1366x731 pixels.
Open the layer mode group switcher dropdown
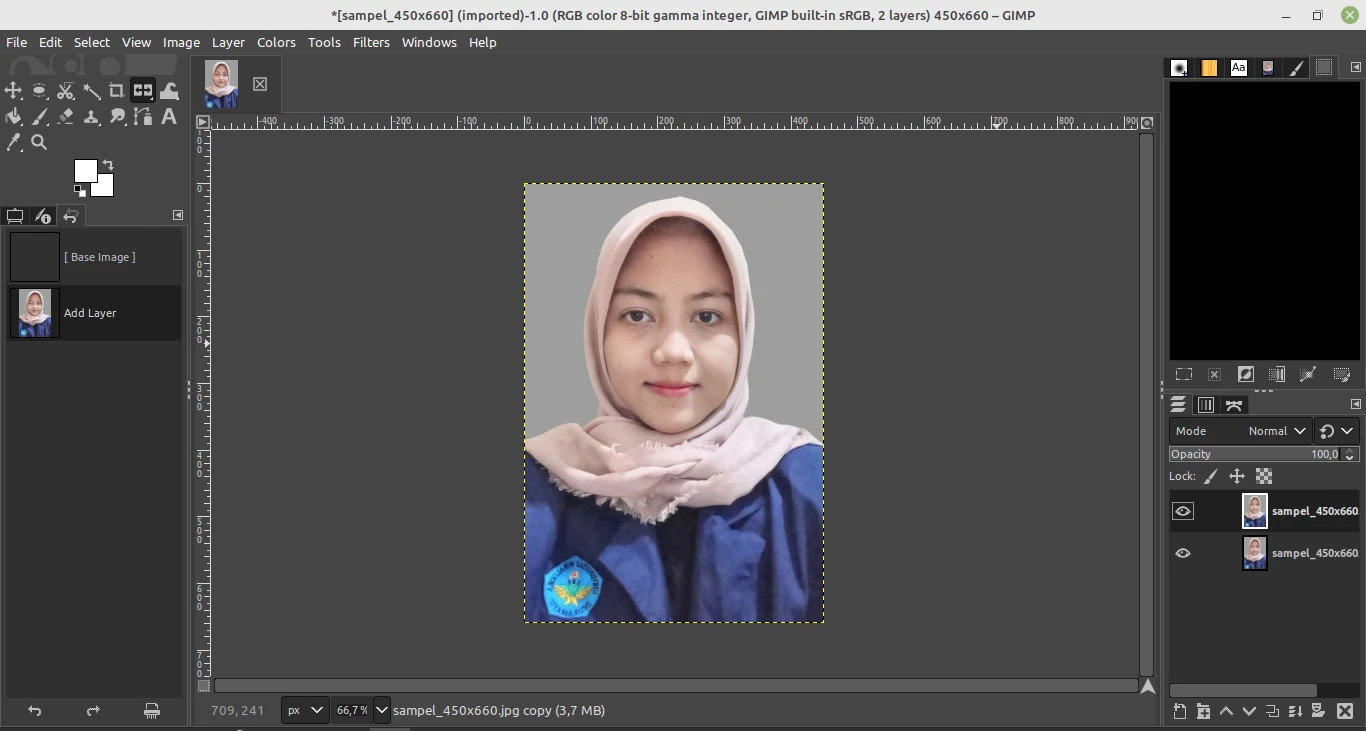point(1337,431)
